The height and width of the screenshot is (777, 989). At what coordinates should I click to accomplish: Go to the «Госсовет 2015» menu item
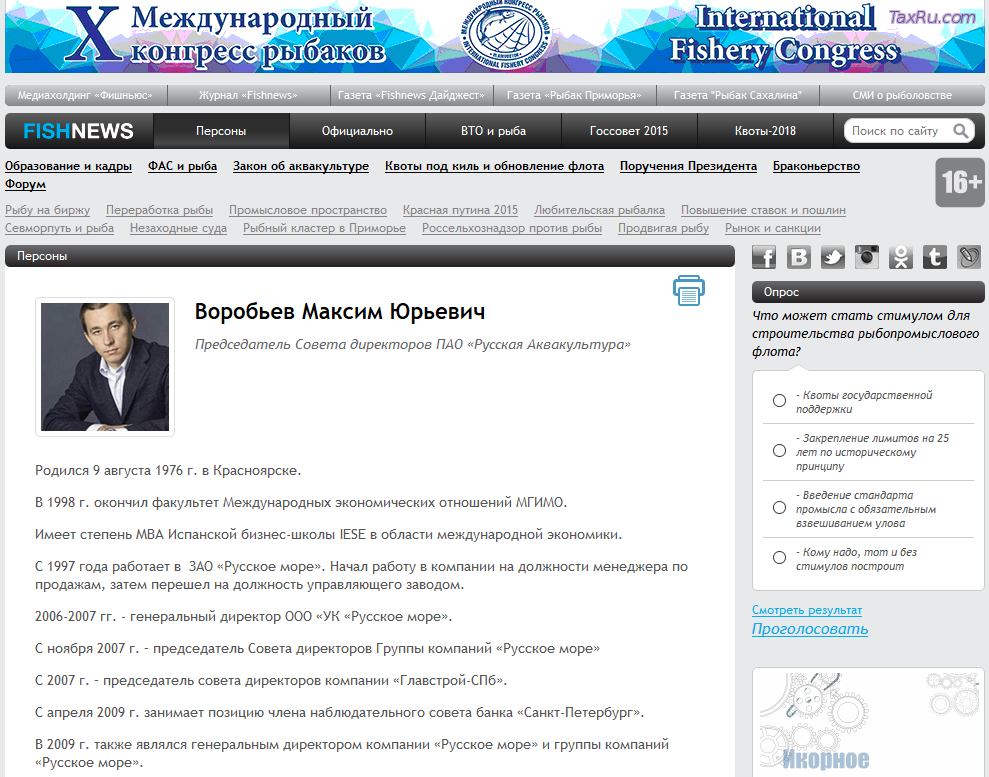click(x=629, y=130)
